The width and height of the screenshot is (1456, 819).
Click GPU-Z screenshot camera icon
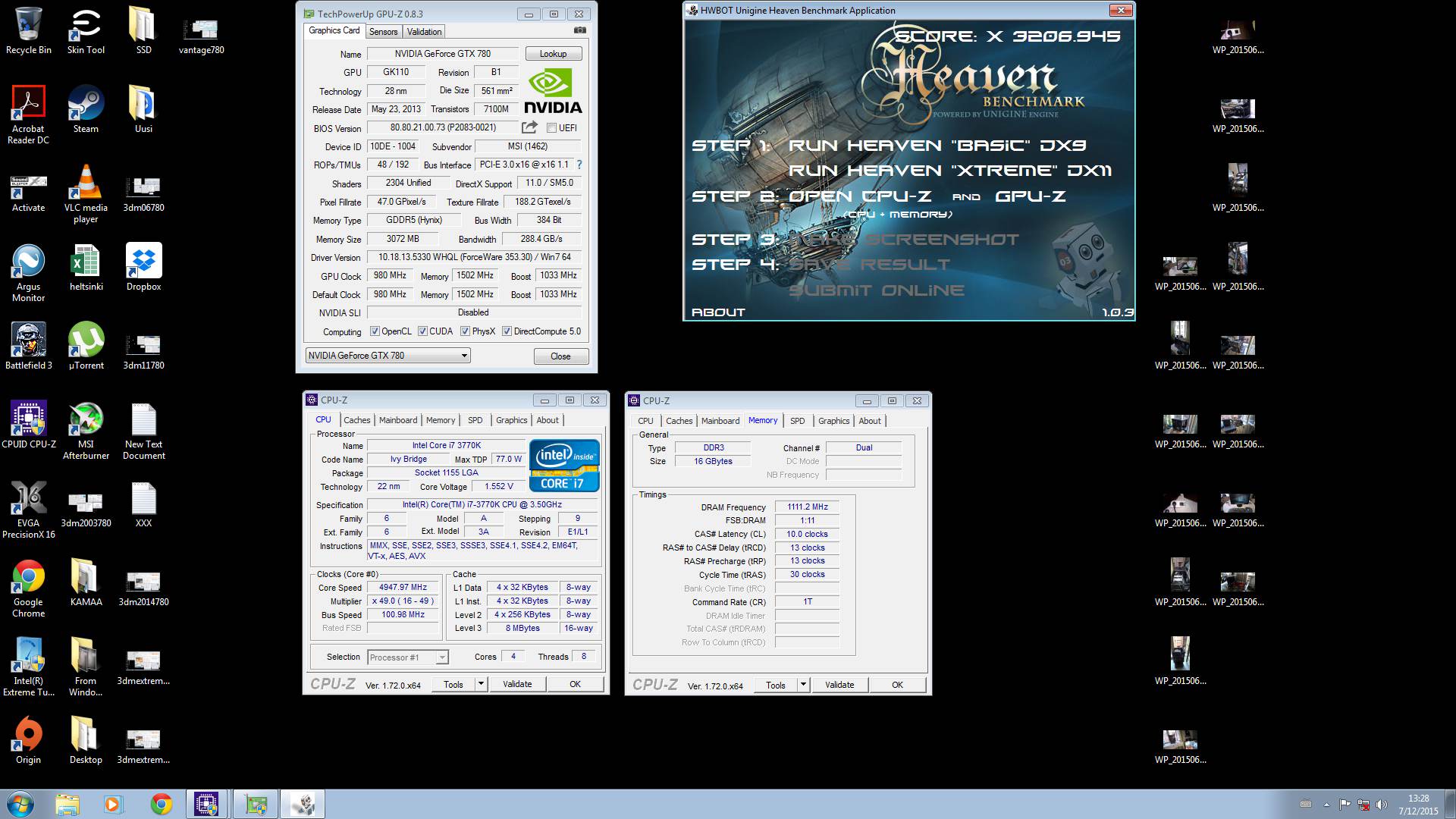coord(579,30)
